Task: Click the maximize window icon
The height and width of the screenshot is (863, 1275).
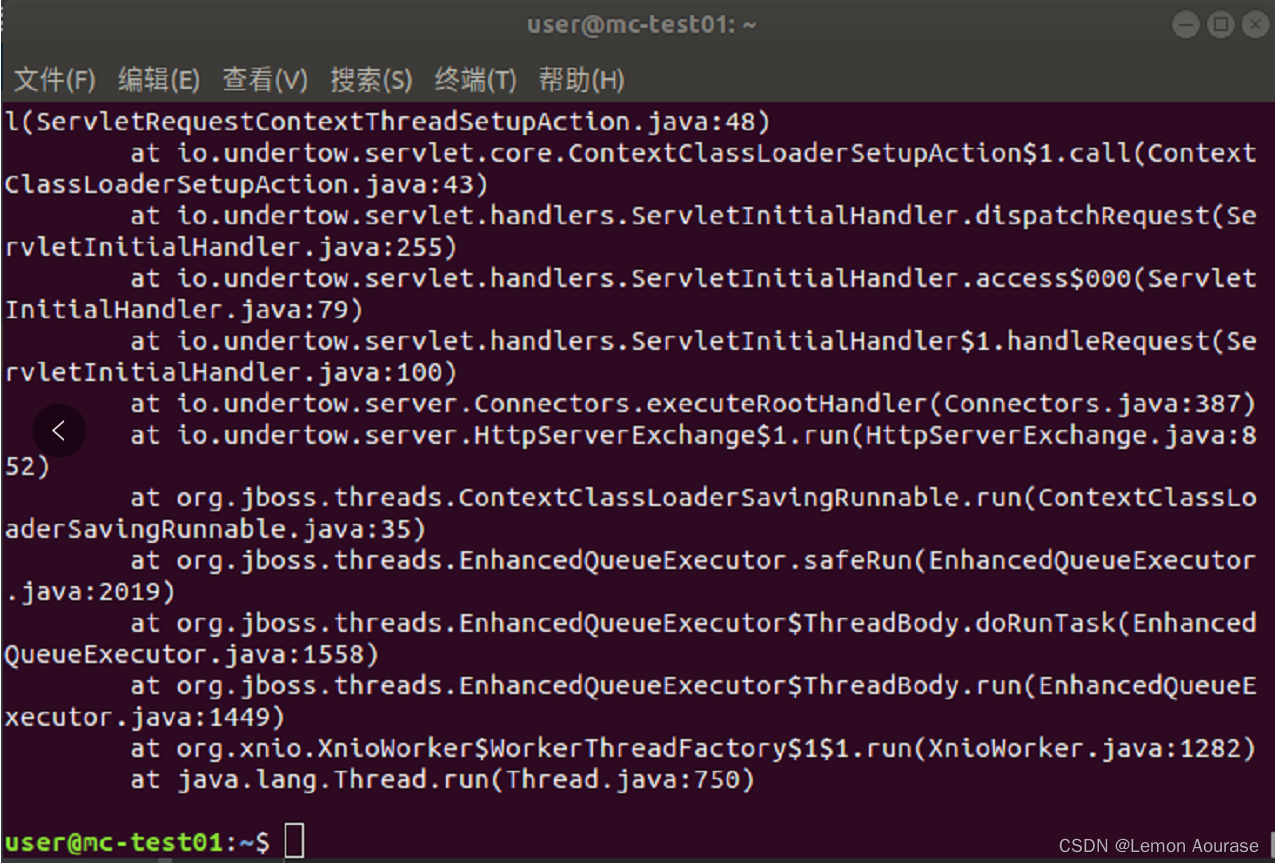Action: (1221, 25)
